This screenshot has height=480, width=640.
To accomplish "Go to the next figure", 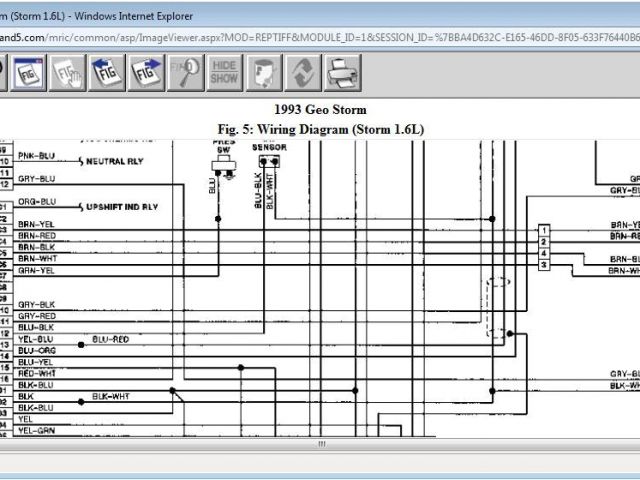I will click(x=146, y=73).
